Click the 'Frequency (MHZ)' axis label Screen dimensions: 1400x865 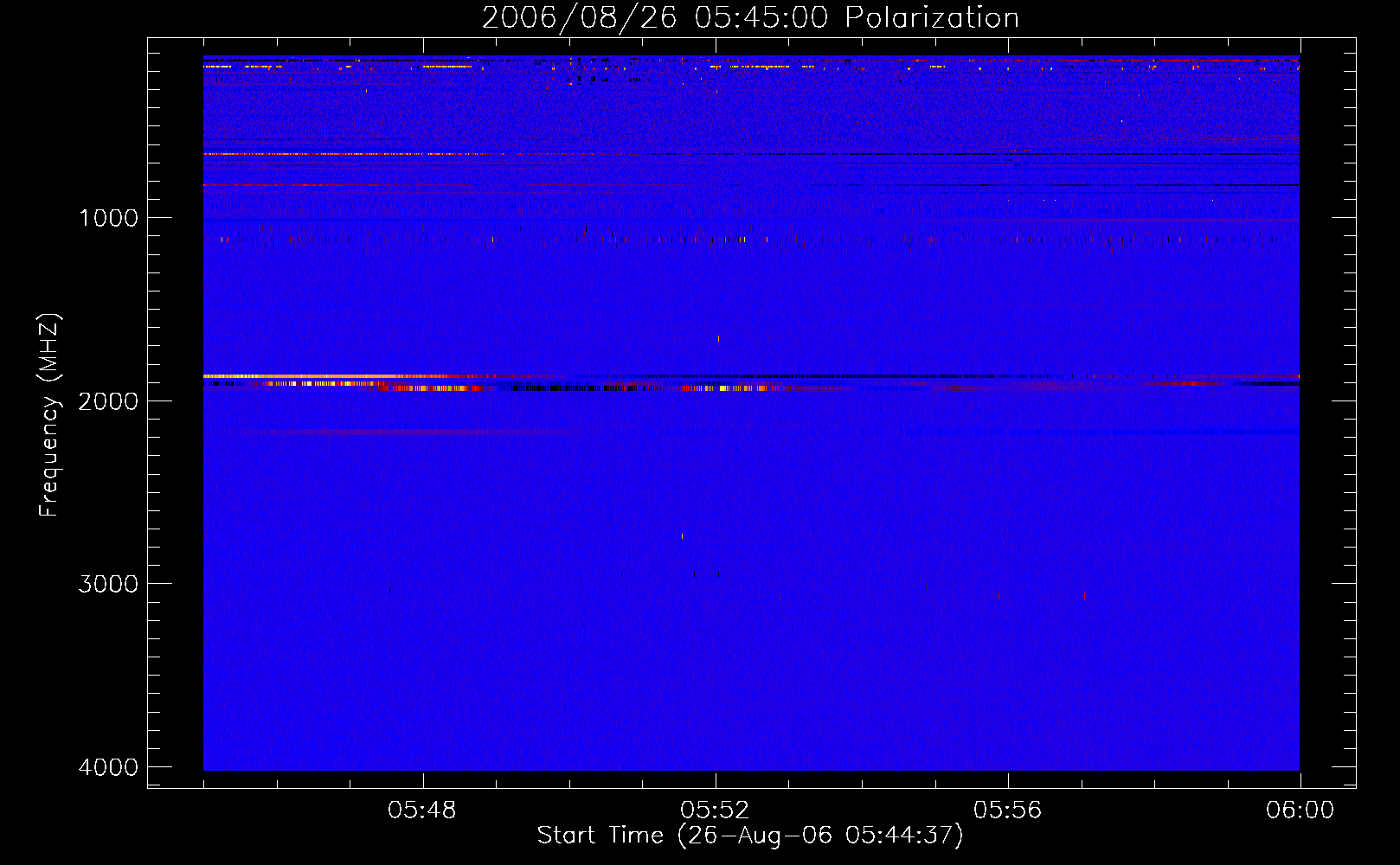[x=50, y=415]
